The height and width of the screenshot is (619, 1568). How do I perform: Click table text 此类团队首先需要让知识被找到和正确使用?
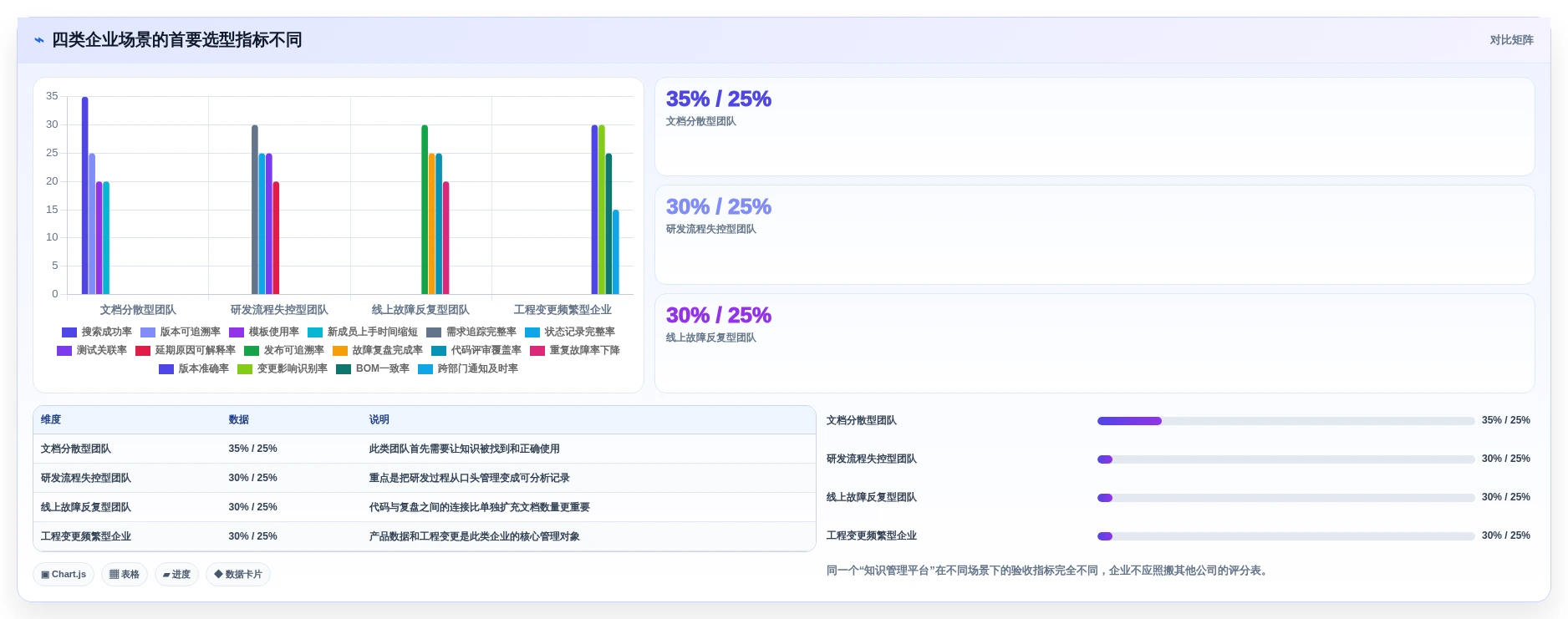coord(465,449)
